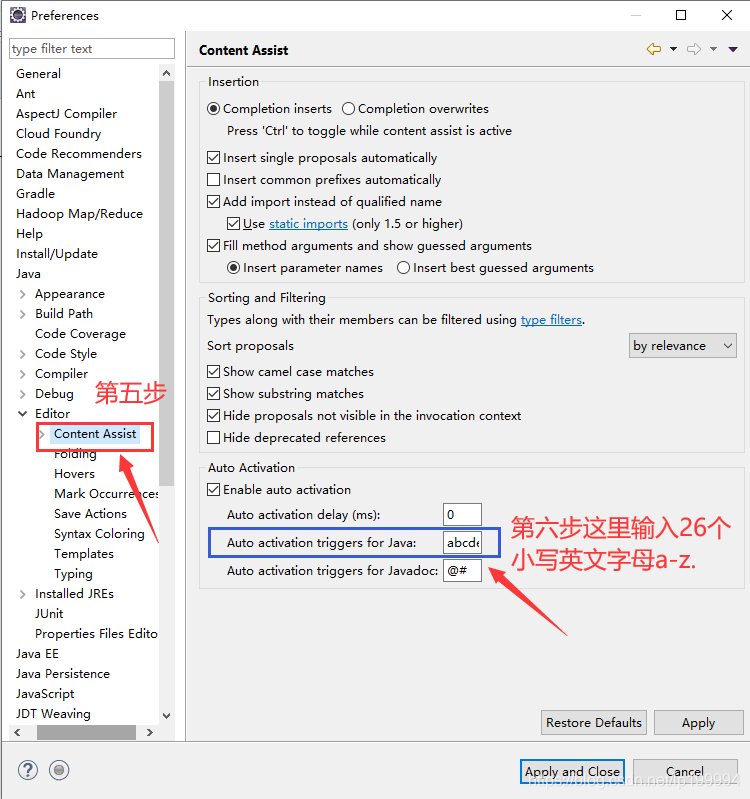Expand the Compiler tree node
The height and width of the screenshot is (799, 750).
[22, 374]
